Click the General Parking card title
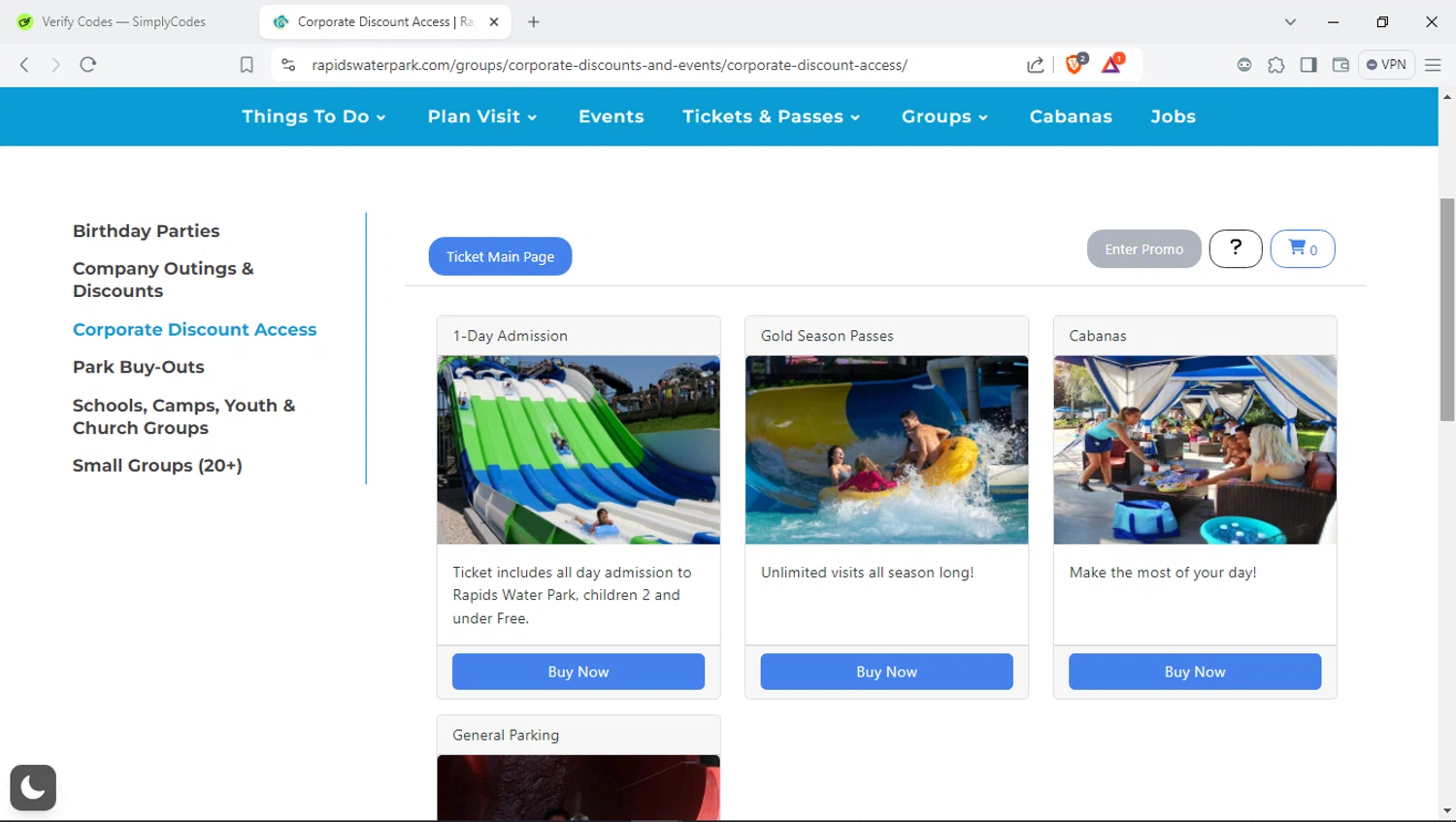Screen dimensions: 1456x822 506,736
